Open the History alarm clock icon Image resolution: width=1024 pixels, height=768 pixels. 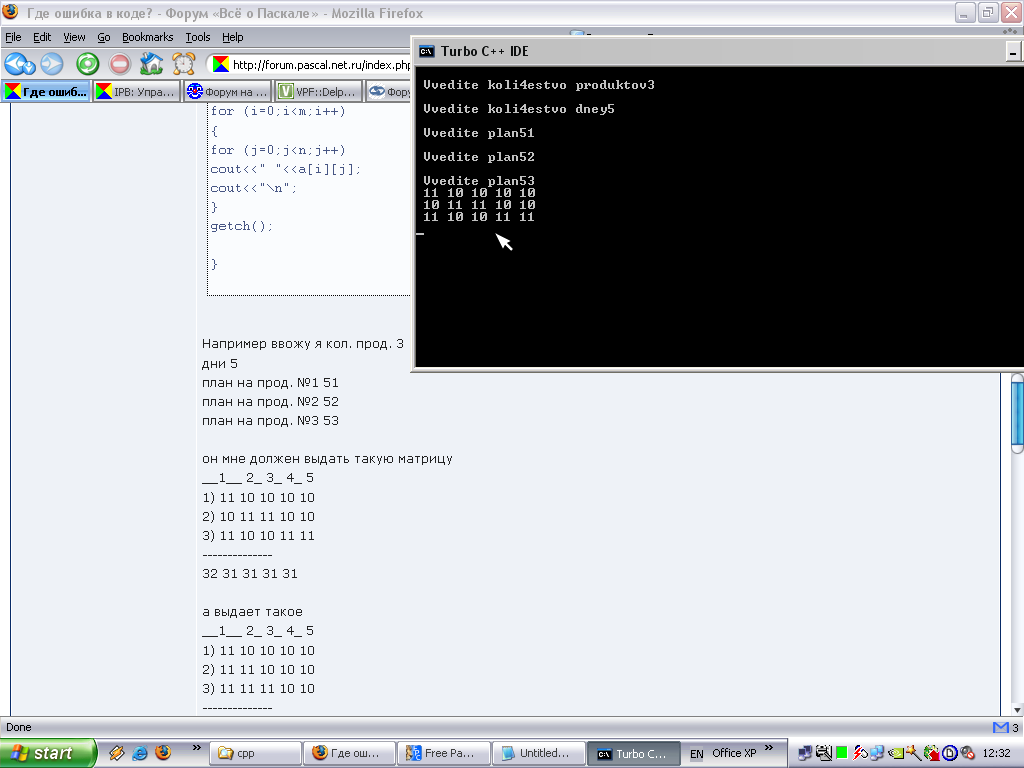pos(183,64)
